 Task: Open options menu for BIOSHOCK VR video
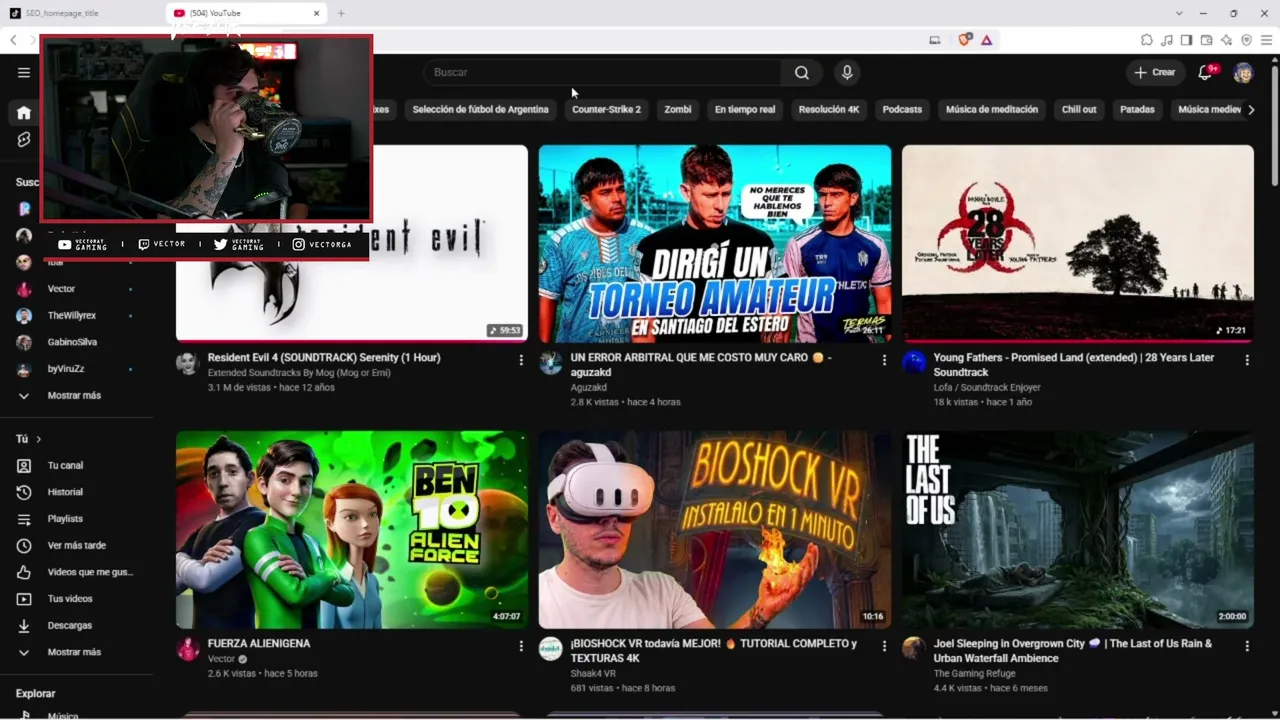(x=884, y=646)
